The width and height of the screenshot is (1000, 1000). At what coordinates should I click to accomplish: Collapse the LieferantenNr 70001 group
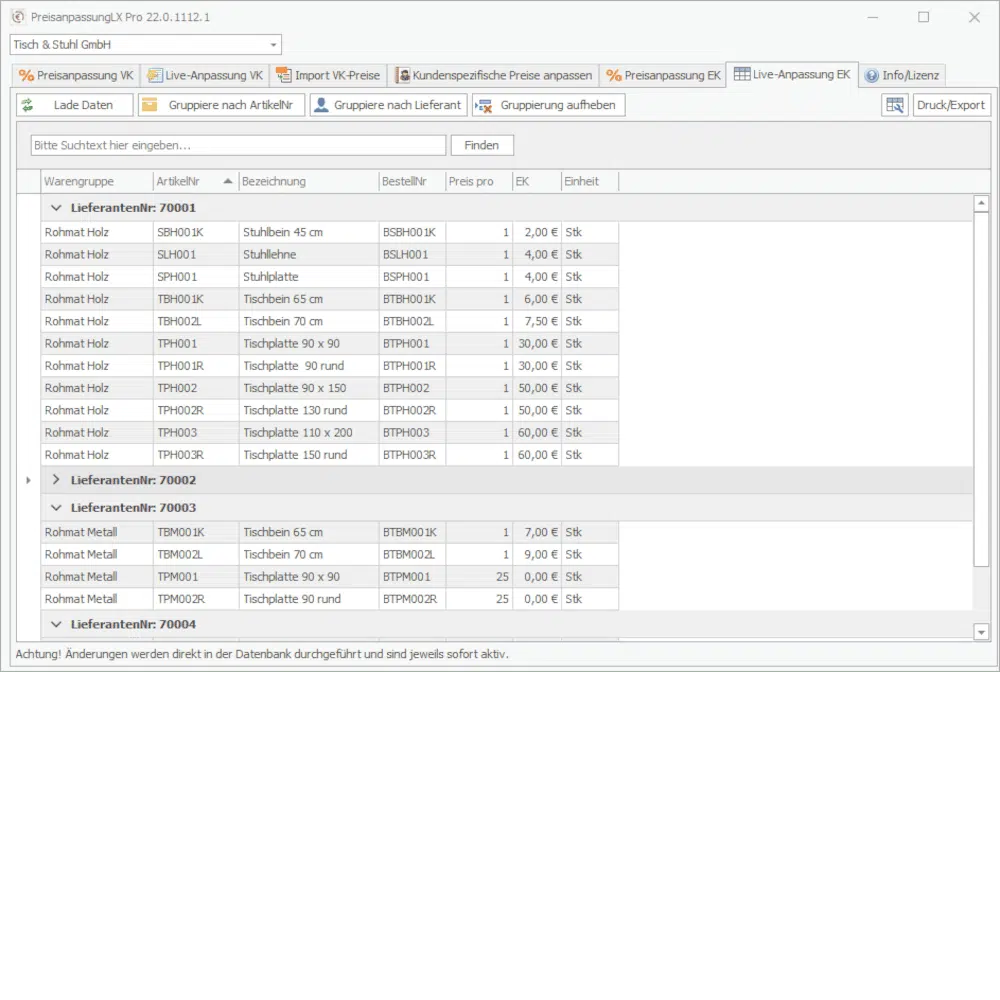point(56,208)
